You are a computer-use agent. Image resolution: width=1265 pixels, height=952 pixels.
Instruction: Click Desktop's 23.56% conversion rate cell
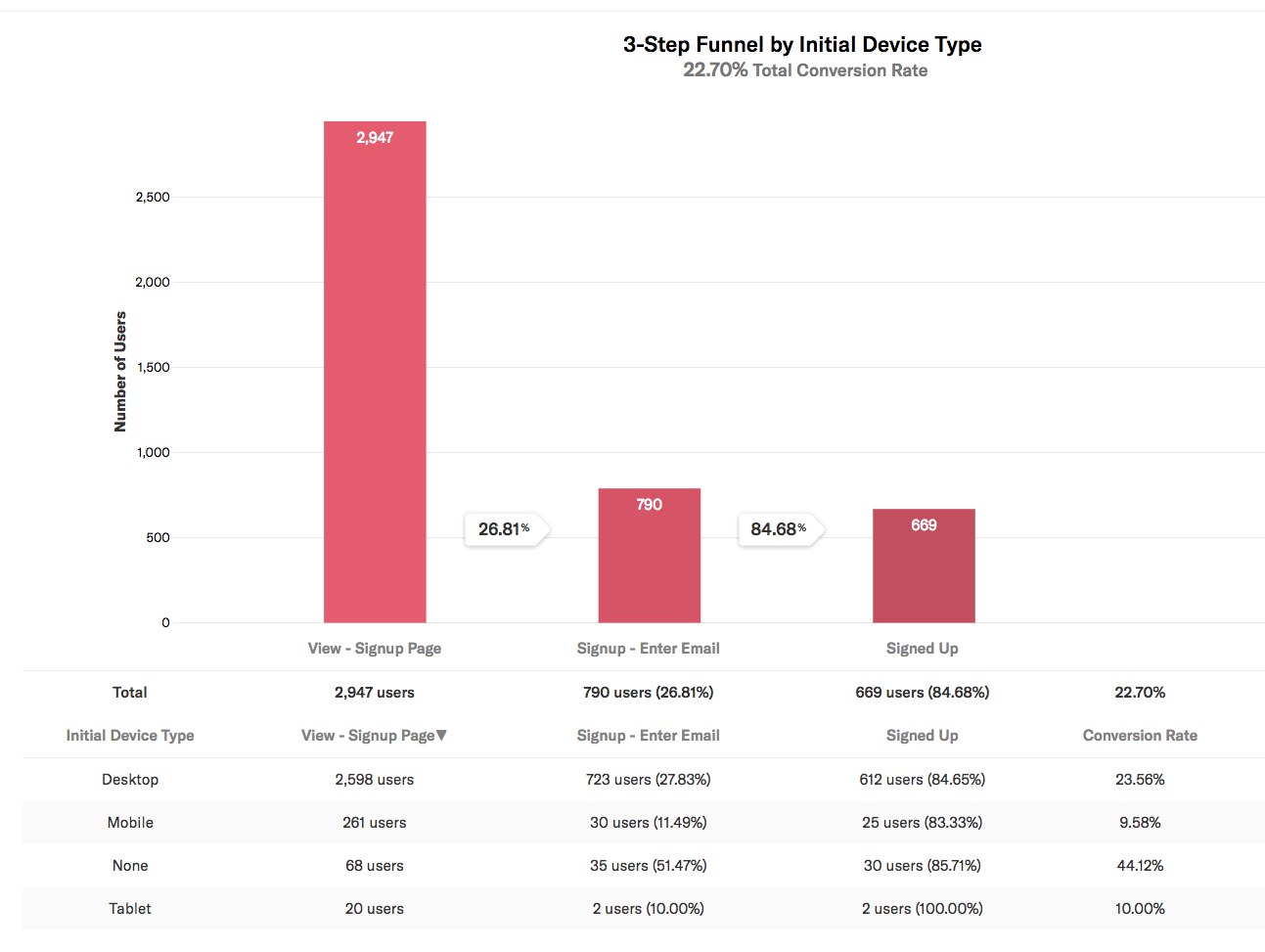coord(1140,780)
